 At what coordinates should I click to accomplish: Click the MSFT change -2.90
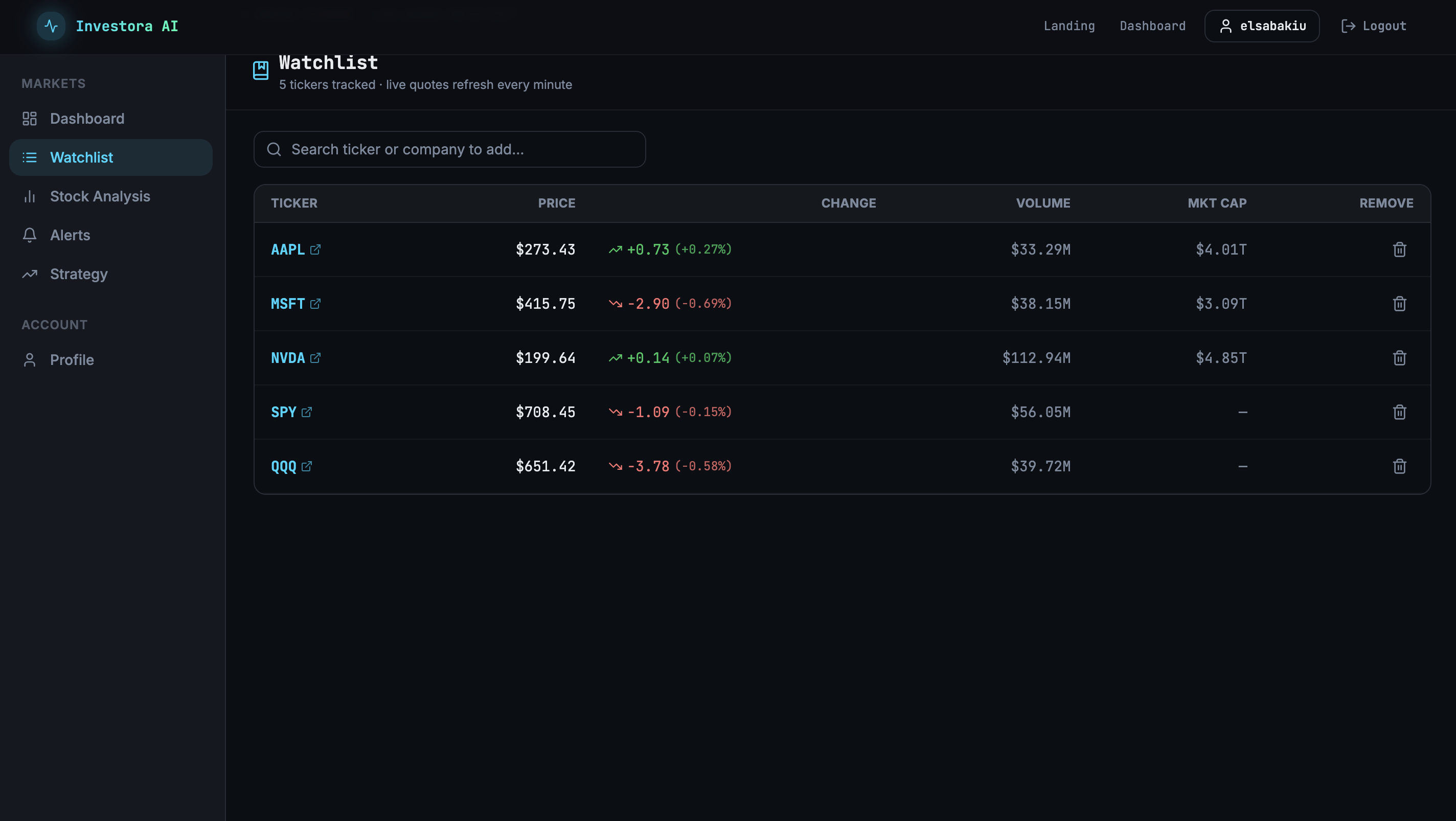tap(648, 304)
